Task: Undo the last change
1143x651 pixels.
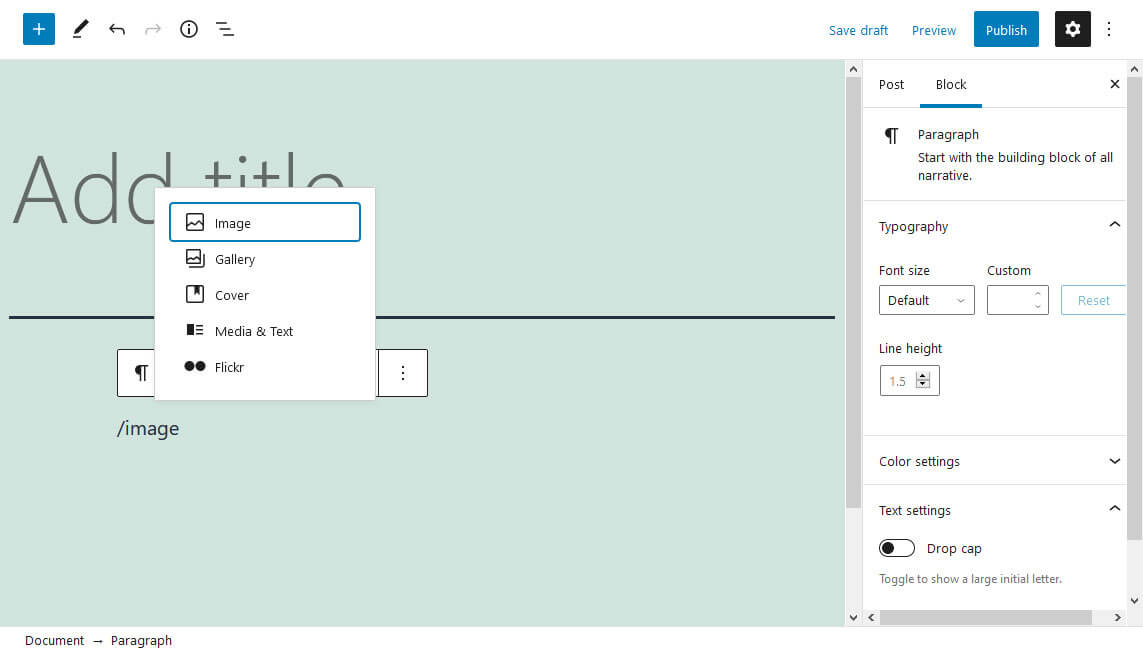Action: tap(117, 29)
